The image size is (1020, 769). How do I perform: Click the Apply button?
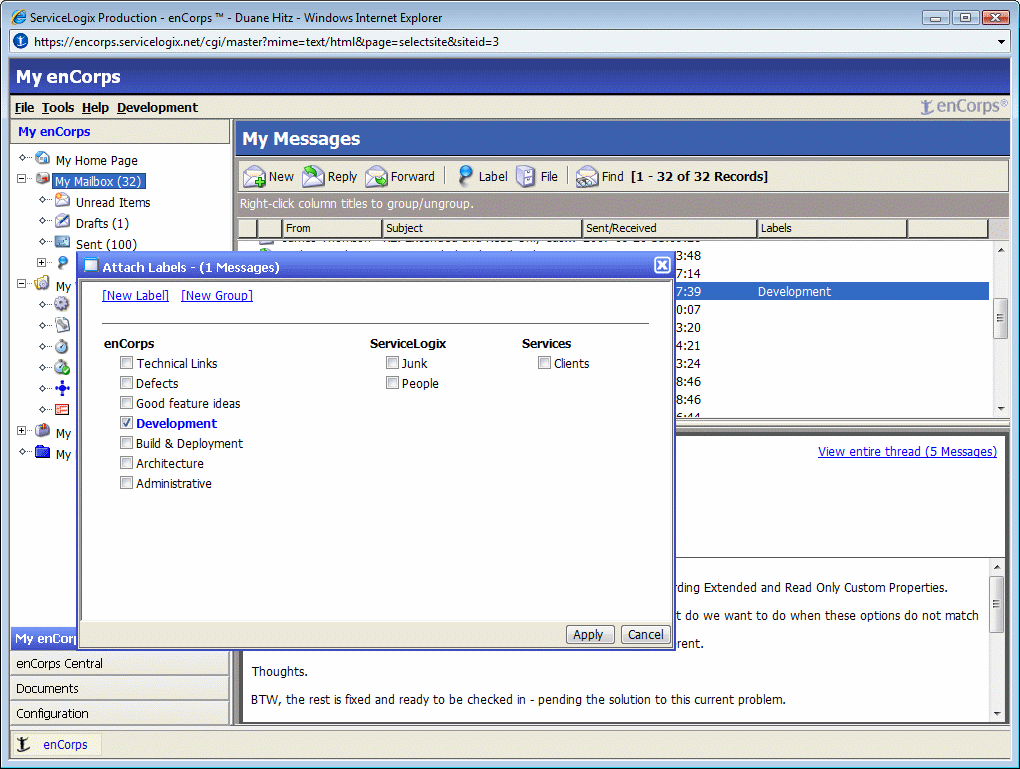(590, 634)
